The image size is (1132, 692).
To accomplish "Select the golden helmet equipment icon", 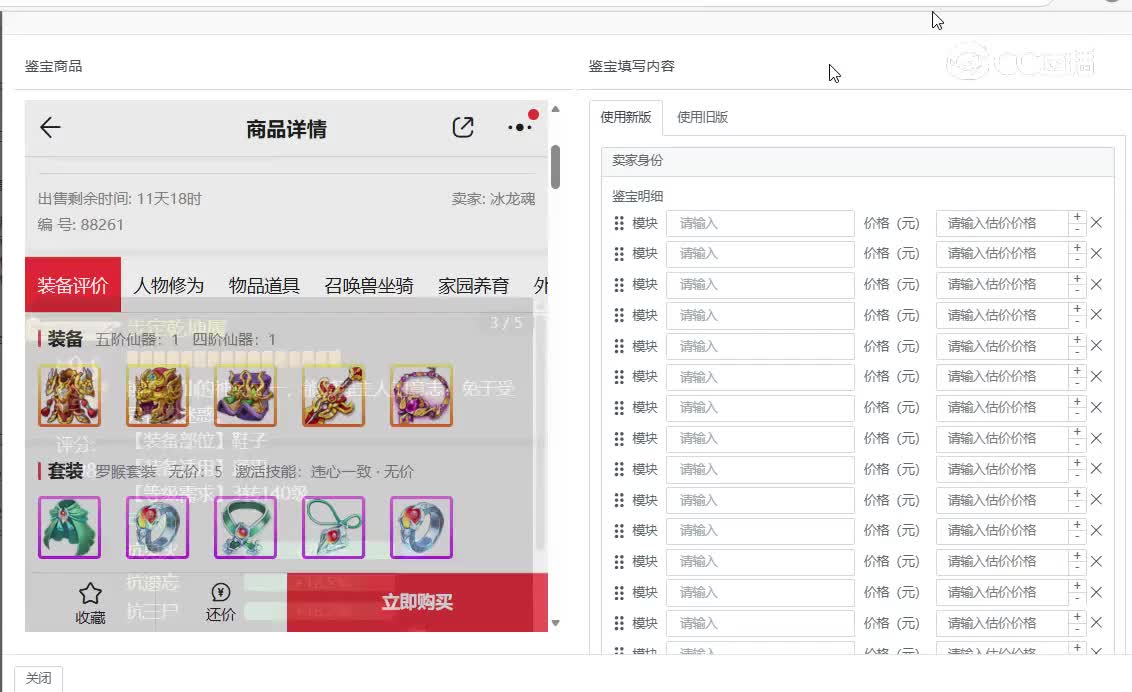I will click(157, 395).
